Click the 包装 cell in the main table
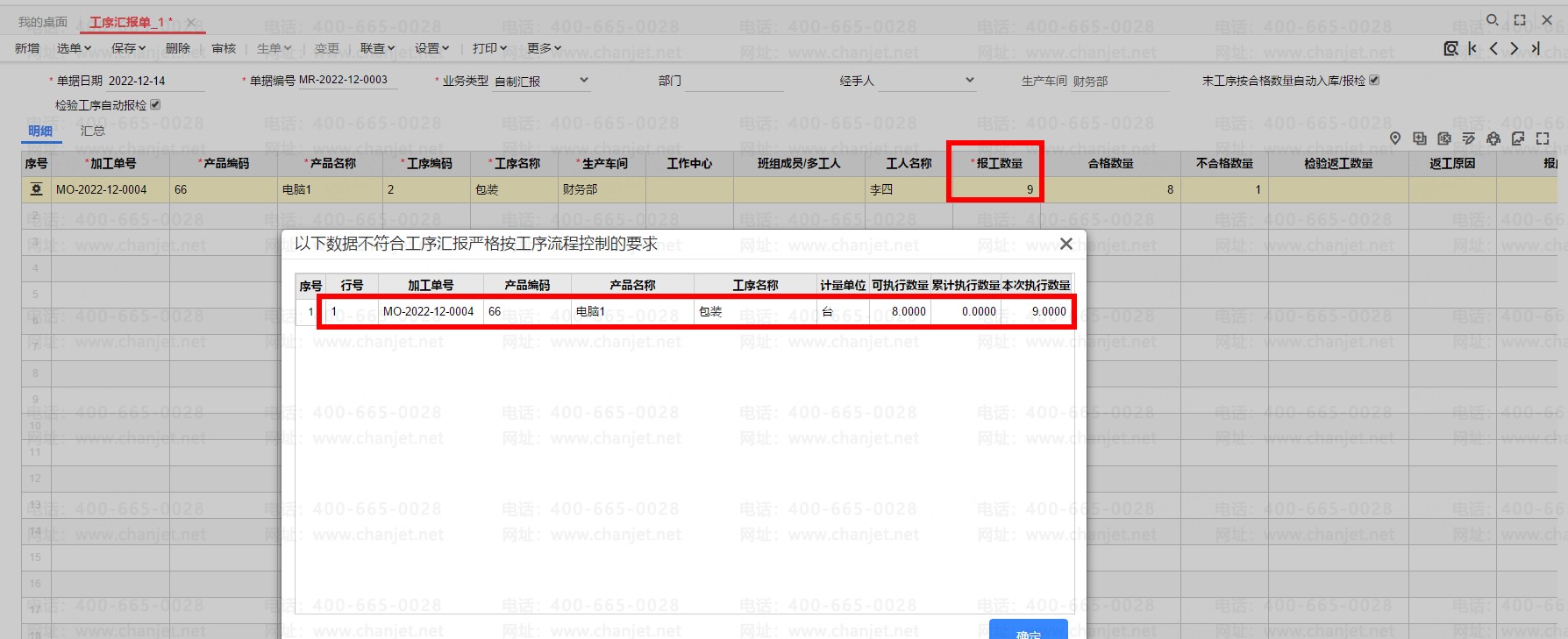This screenshot has width=1568, height=639. pyautogui.click(x=514, y=189)
